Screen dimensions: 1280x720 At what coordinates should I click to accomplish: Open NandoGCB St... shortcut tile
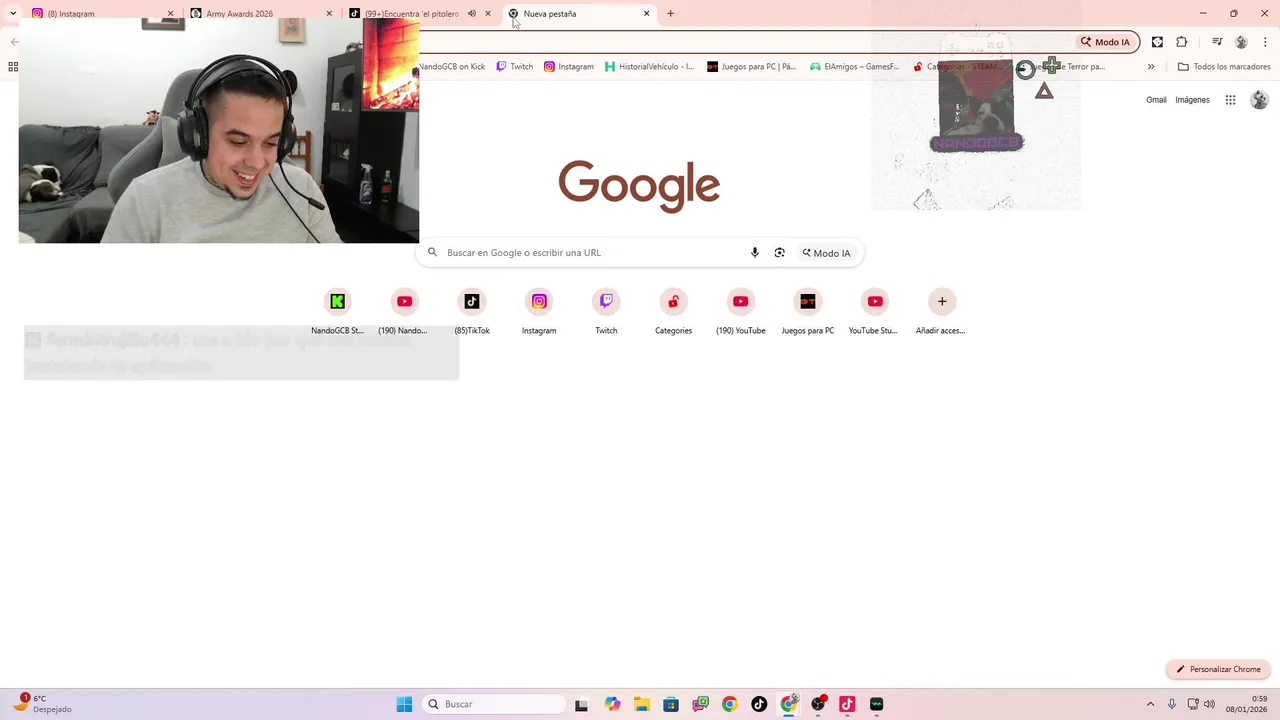[x=337, y=311]
